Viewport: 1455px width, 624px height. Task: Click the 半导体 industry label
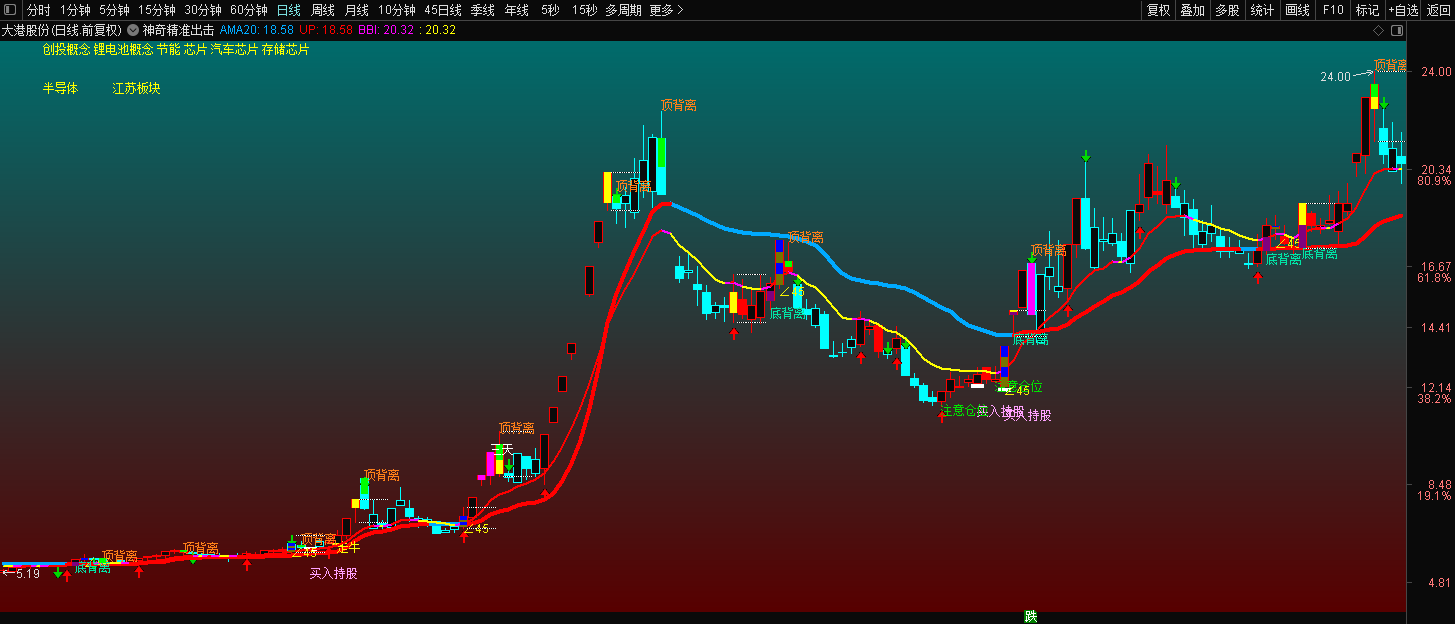[60, 88]
